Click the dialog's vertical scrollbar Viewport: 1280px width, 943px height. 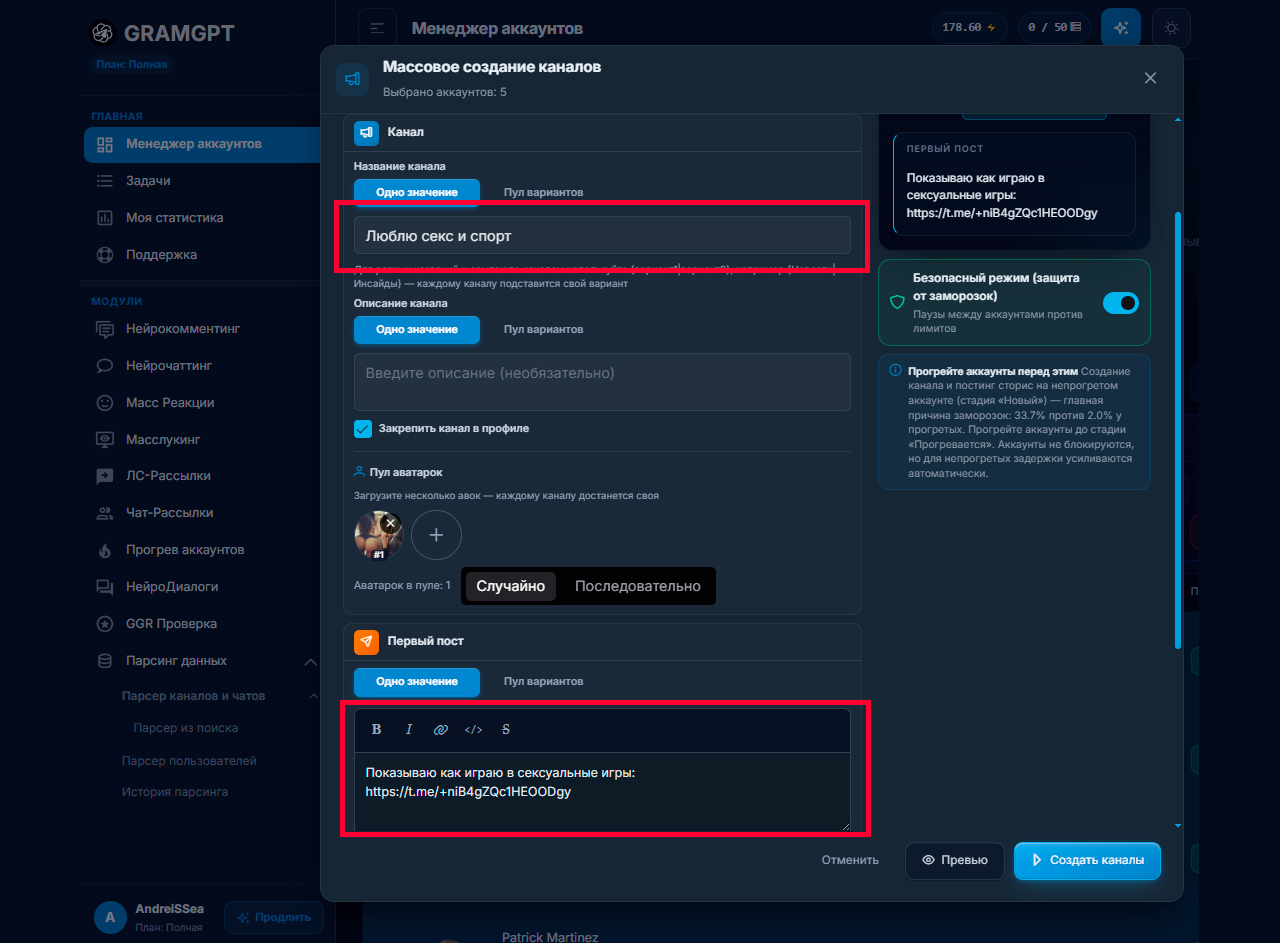click(1177, 430)
